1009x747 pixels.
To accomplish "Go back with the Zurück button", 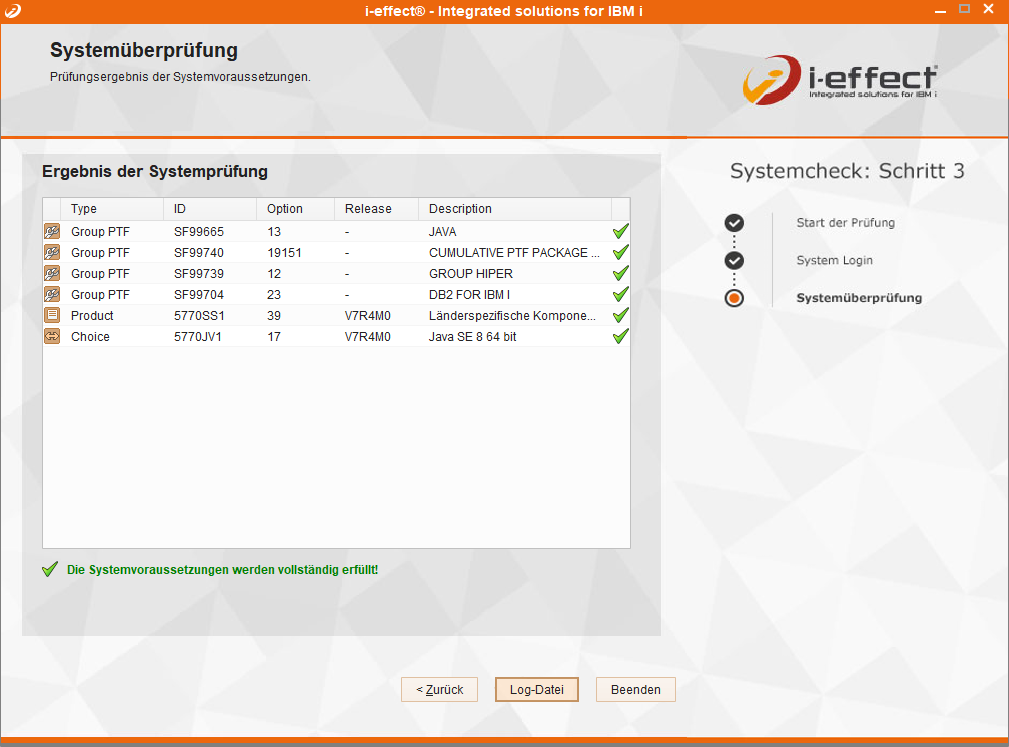I will (439, 690).
